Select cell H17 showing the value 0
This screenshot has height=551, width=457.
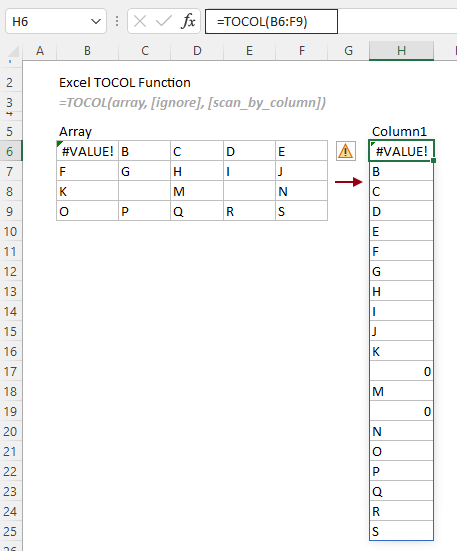coord(401,371)
